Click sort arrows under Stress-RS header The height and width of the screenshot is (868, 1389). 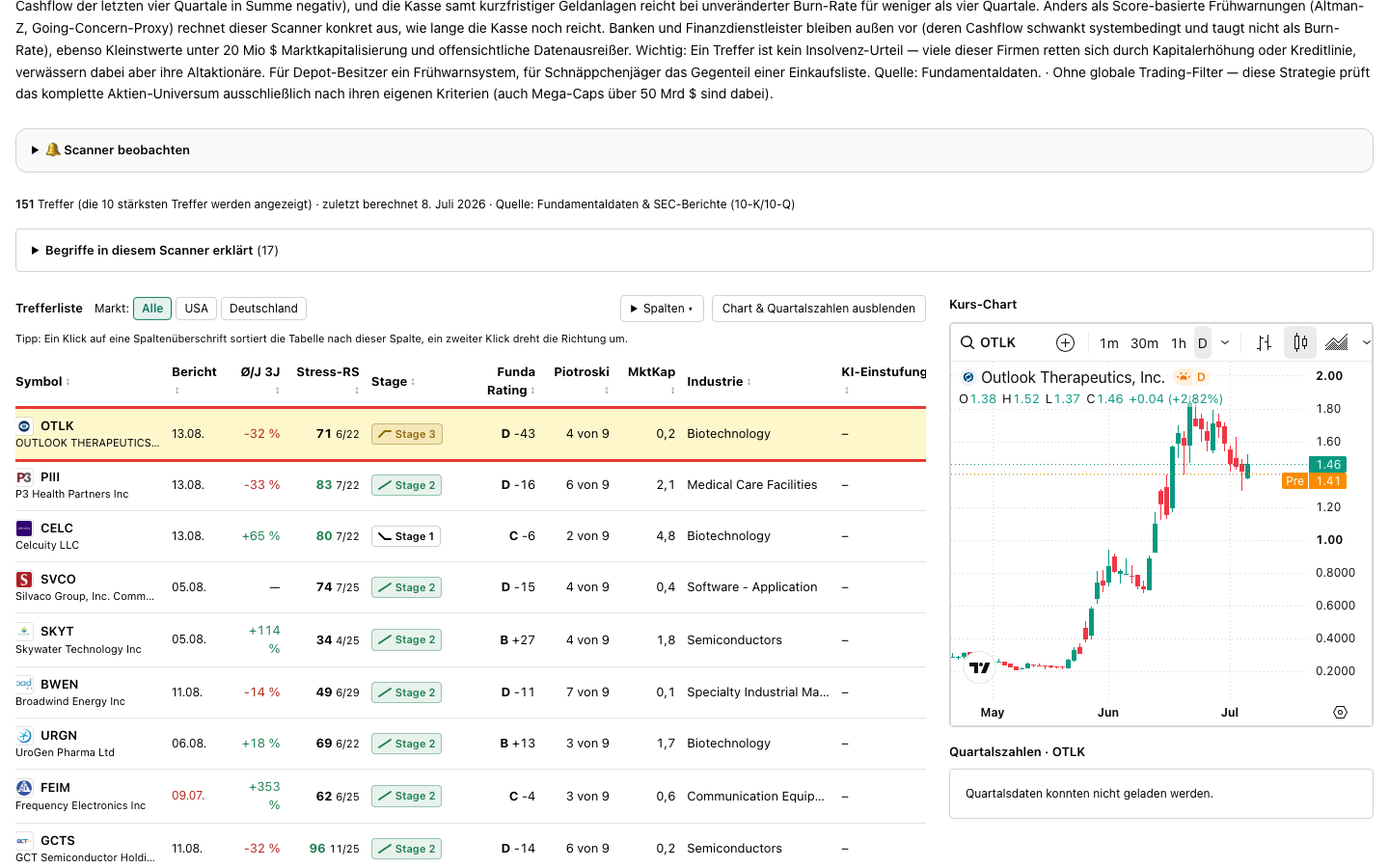tap(356, 391)
